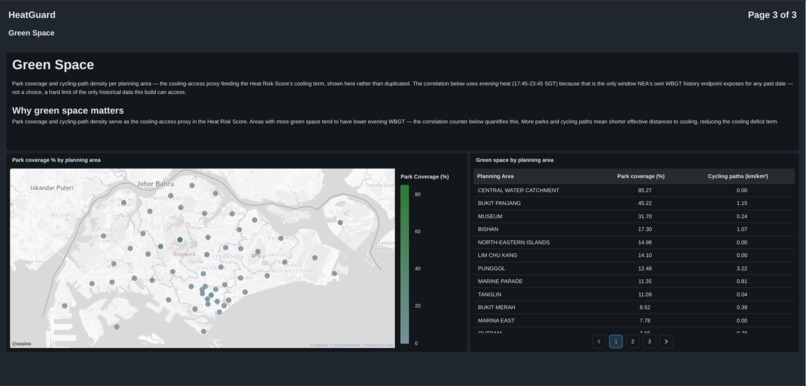Click the darkest green marker on the map
Viewport: 806px width, 386px height.
click(180, 240)
